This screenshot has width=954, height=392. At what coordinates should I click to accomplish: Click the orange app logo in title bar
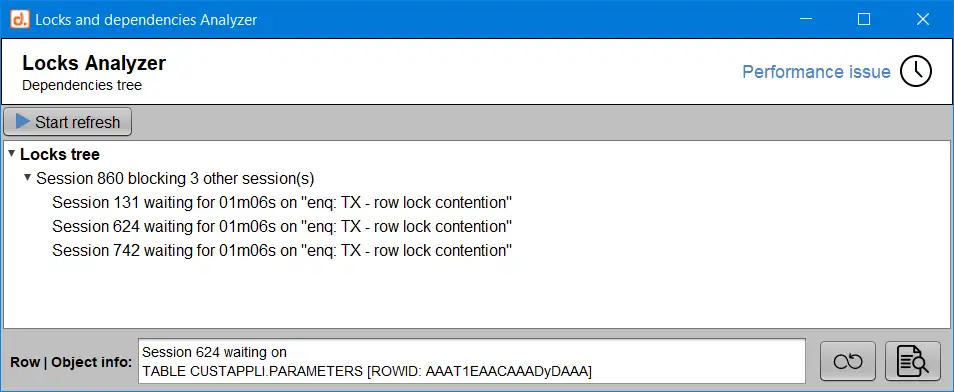pos(20,19)
